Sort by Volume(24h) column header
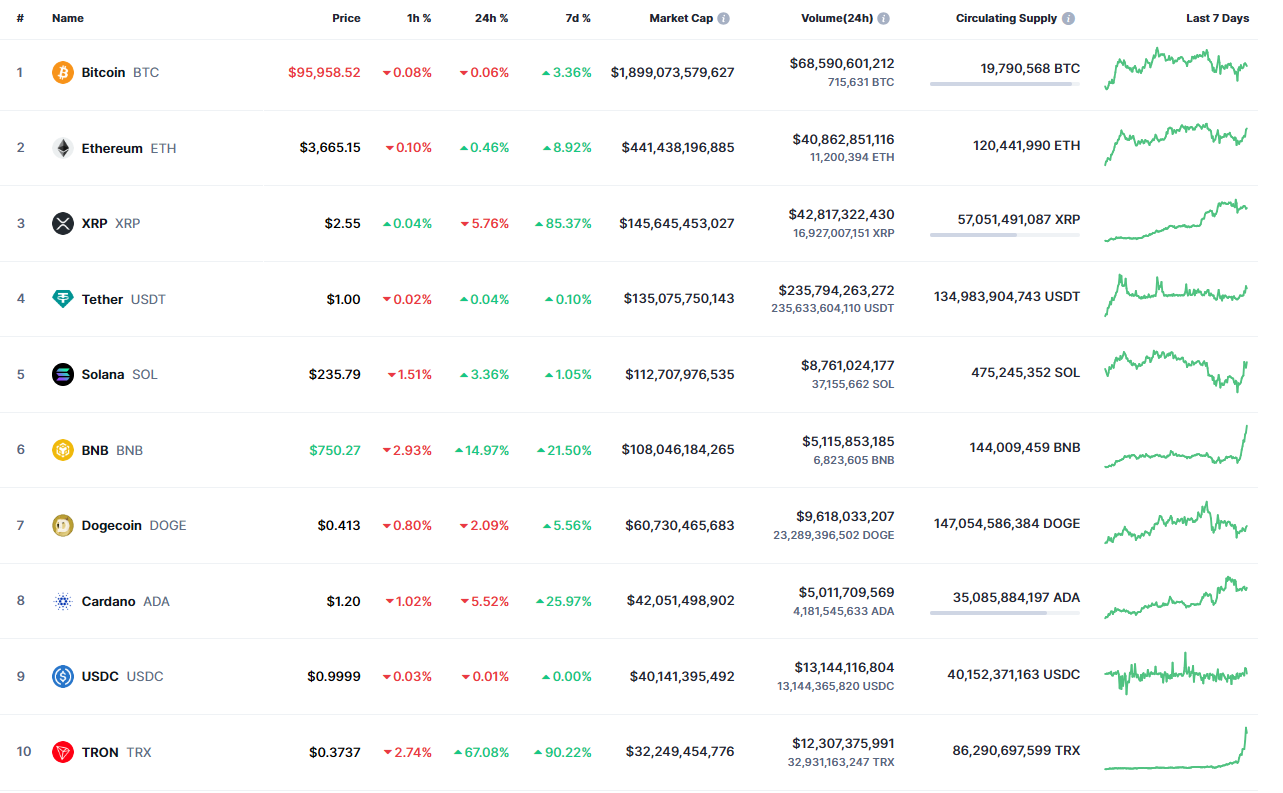Screen dimensions: 1283x793 point(837,19)
